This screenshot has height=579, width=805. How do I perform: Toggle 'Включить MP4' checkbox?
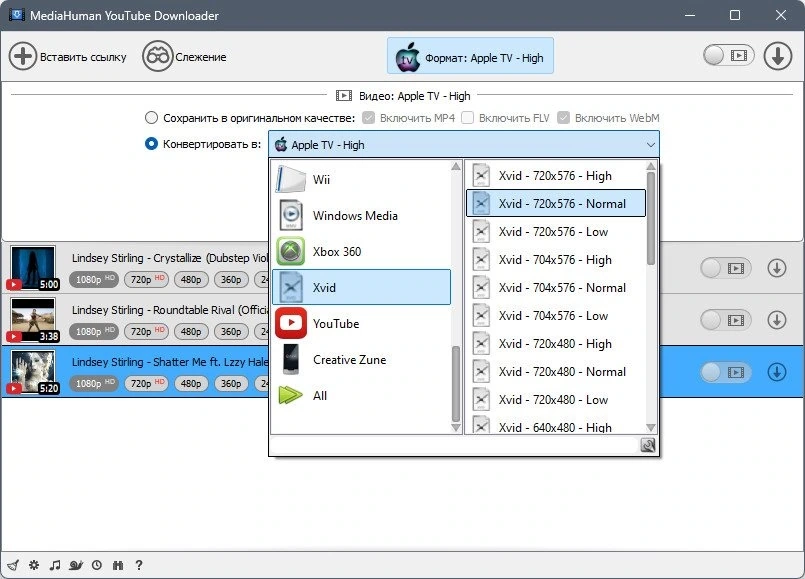[x=368, y=118]
